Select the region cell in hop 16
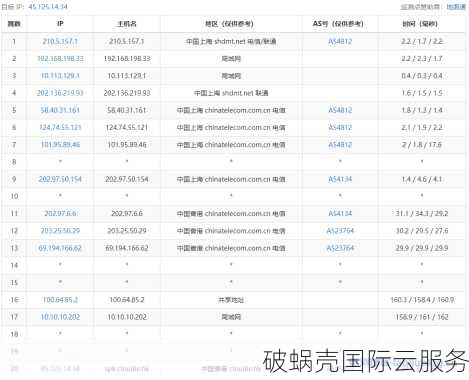 click(231, 300)
